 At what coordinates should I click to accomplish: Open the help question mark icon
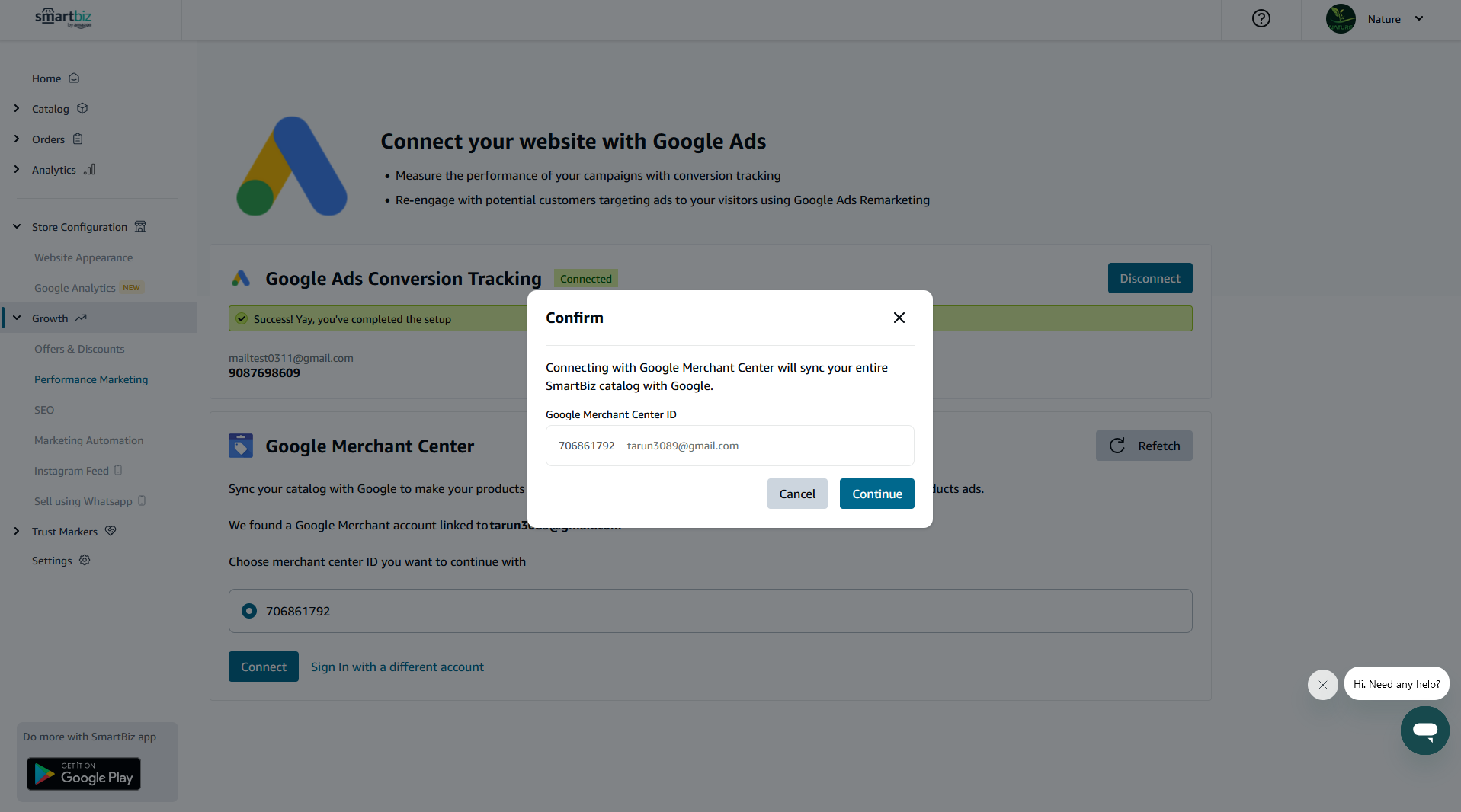pyautogui.click(x=1261, y=18)
